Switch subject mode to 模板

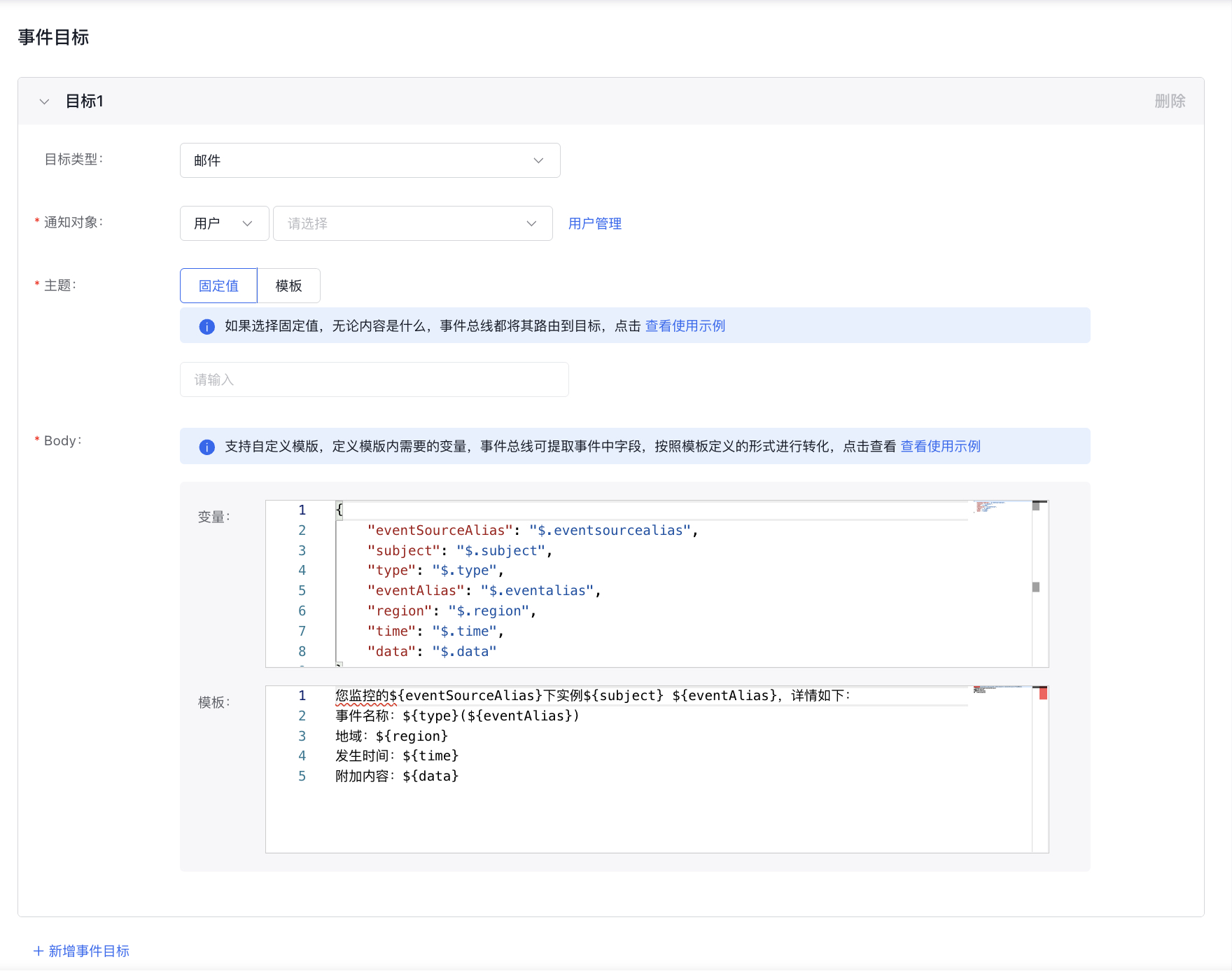[288, 286]
